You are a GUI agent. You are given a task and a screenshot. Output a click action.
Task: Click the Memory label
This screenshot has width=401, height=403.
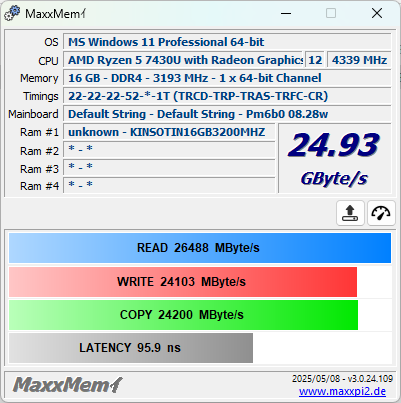coord(39,78)
